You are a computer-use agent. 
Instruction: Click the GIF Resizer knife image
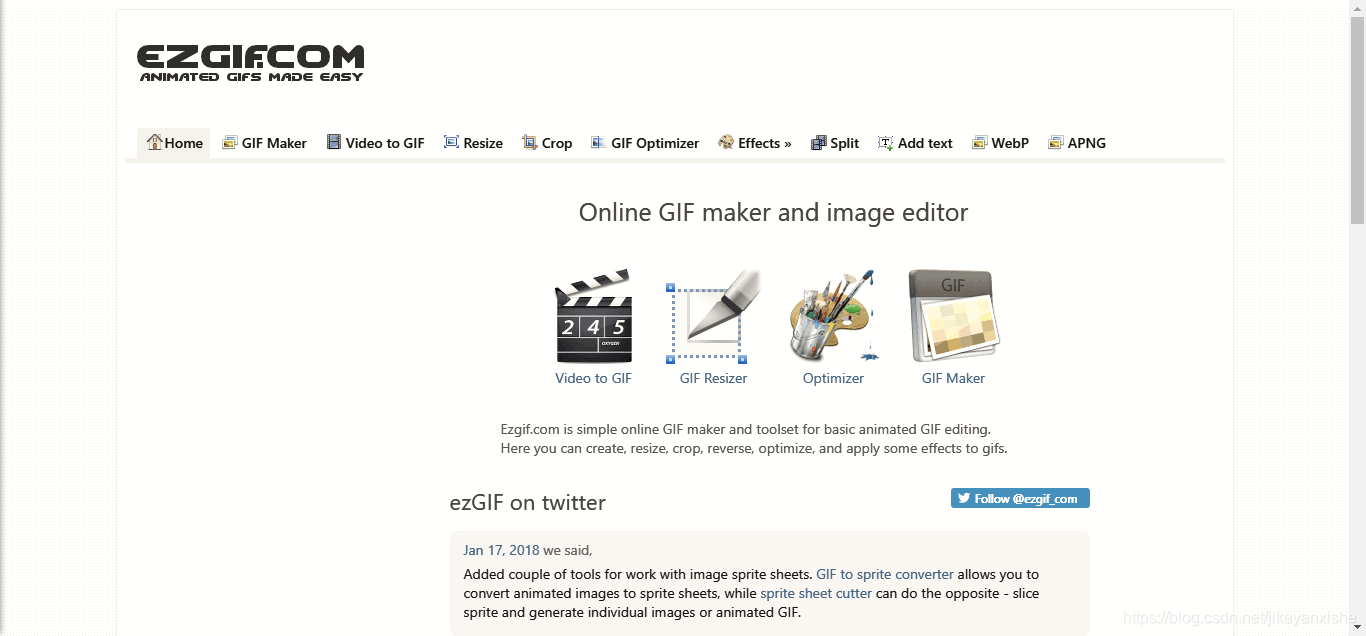pos(713,316)
